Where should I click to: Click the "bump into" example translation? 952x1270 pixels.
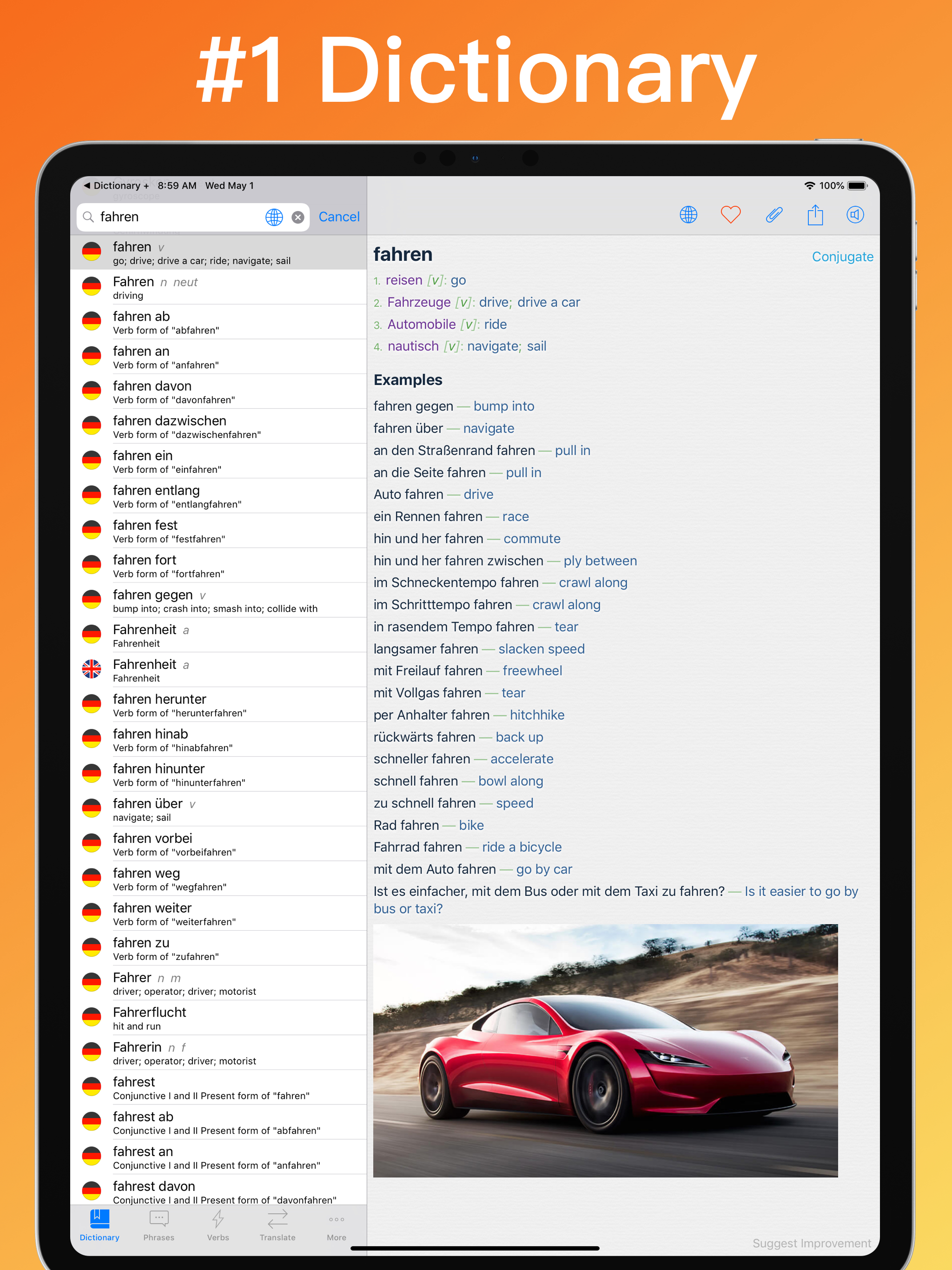tap(503, 406)
